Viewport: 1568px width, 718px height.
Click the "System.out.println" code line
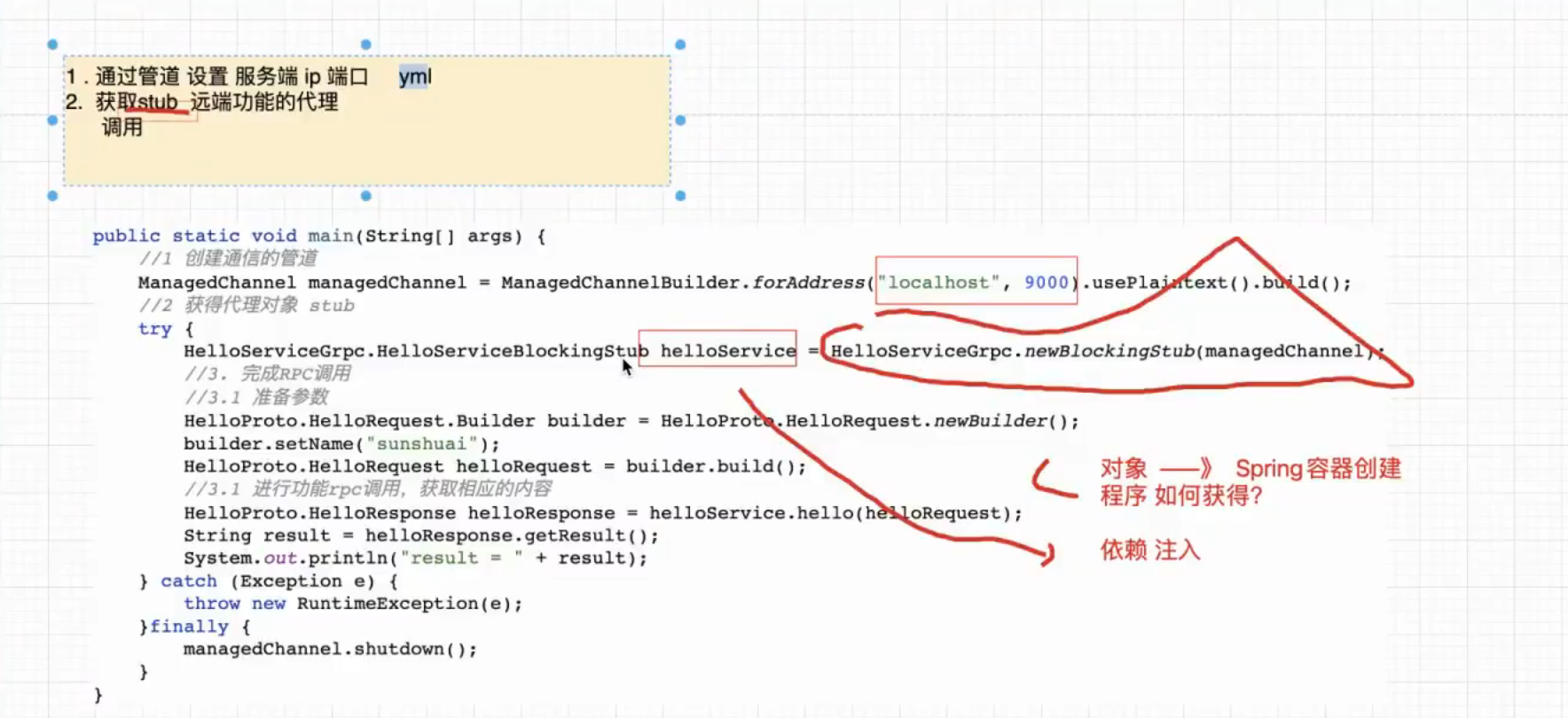click(x=416, y=558)
